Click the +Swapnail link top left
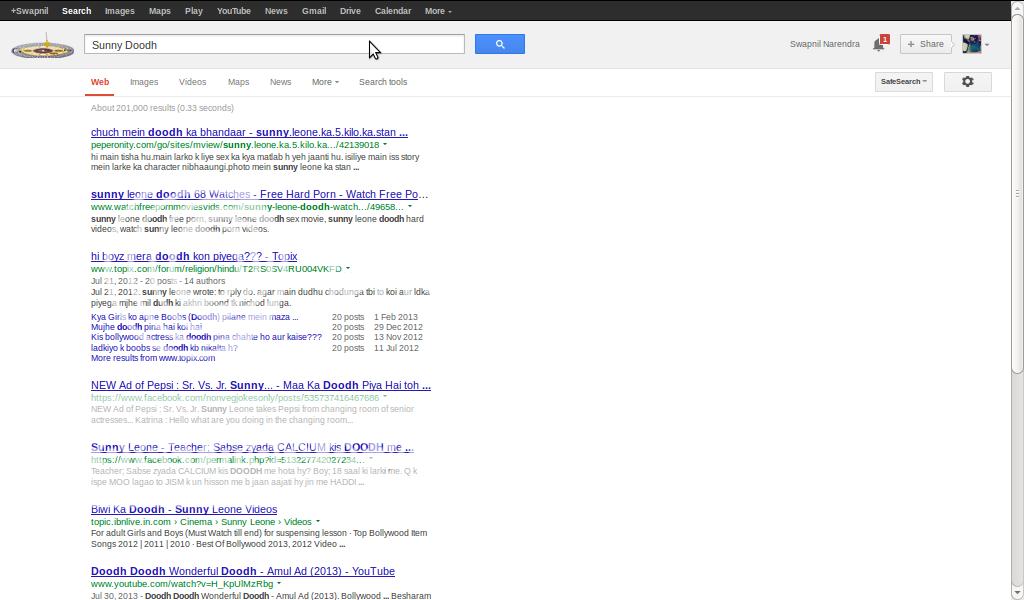The height and width of the screenshot is (600, 1024). 28,11
